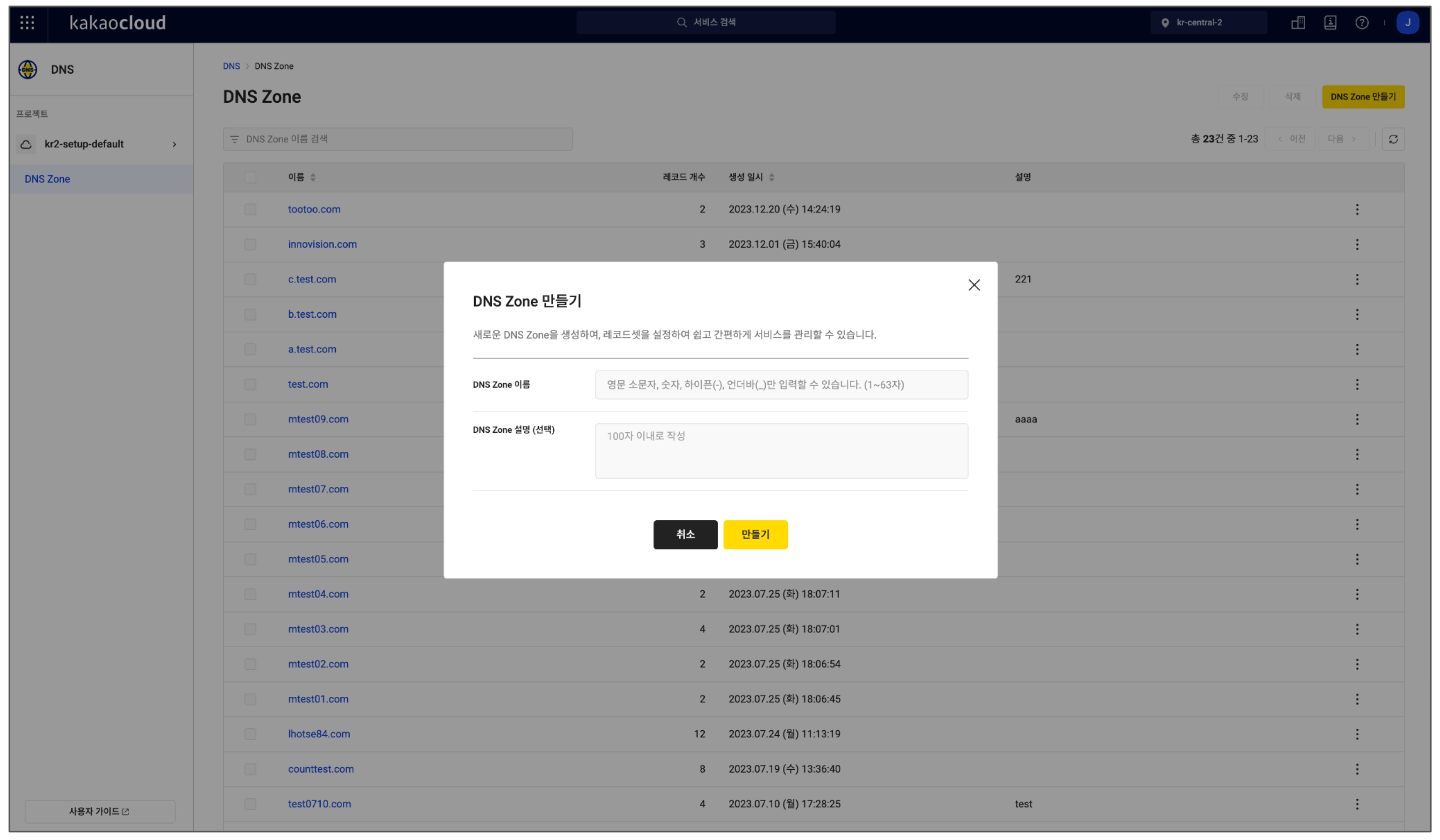Open the 사용자 가이드 link
Image resolution: width=1440 pixels, height=840 pixels.
click(x=99, y=811)
